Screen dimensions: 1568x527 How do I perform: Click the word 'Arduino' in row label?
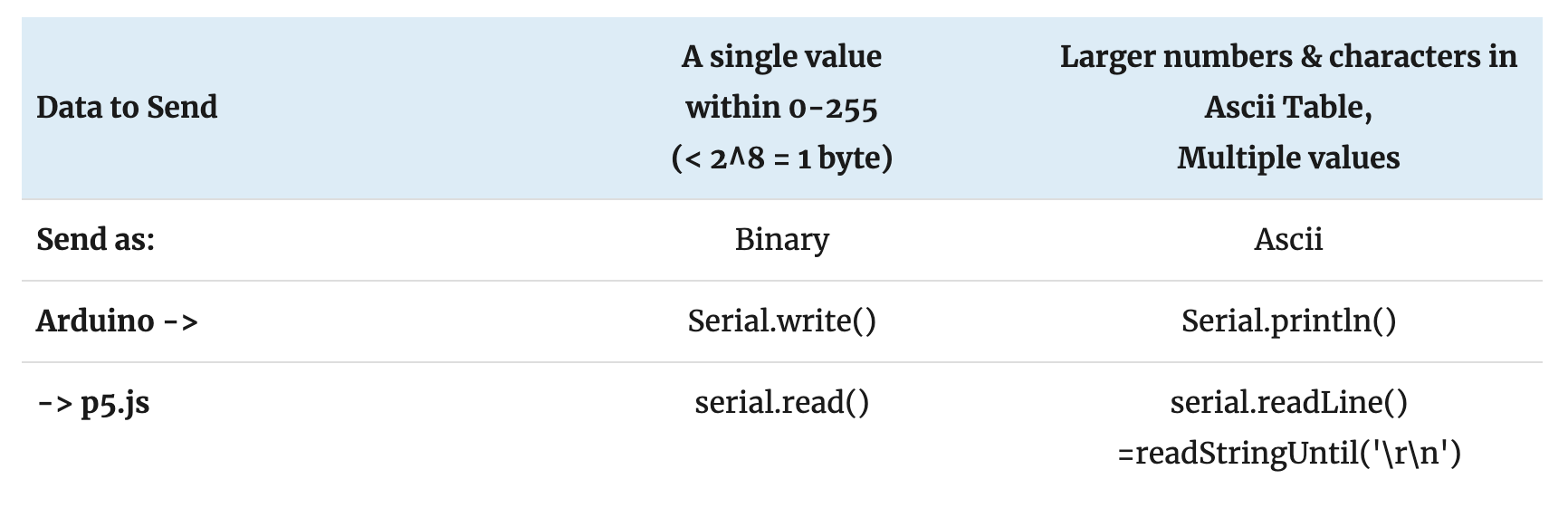95,321
